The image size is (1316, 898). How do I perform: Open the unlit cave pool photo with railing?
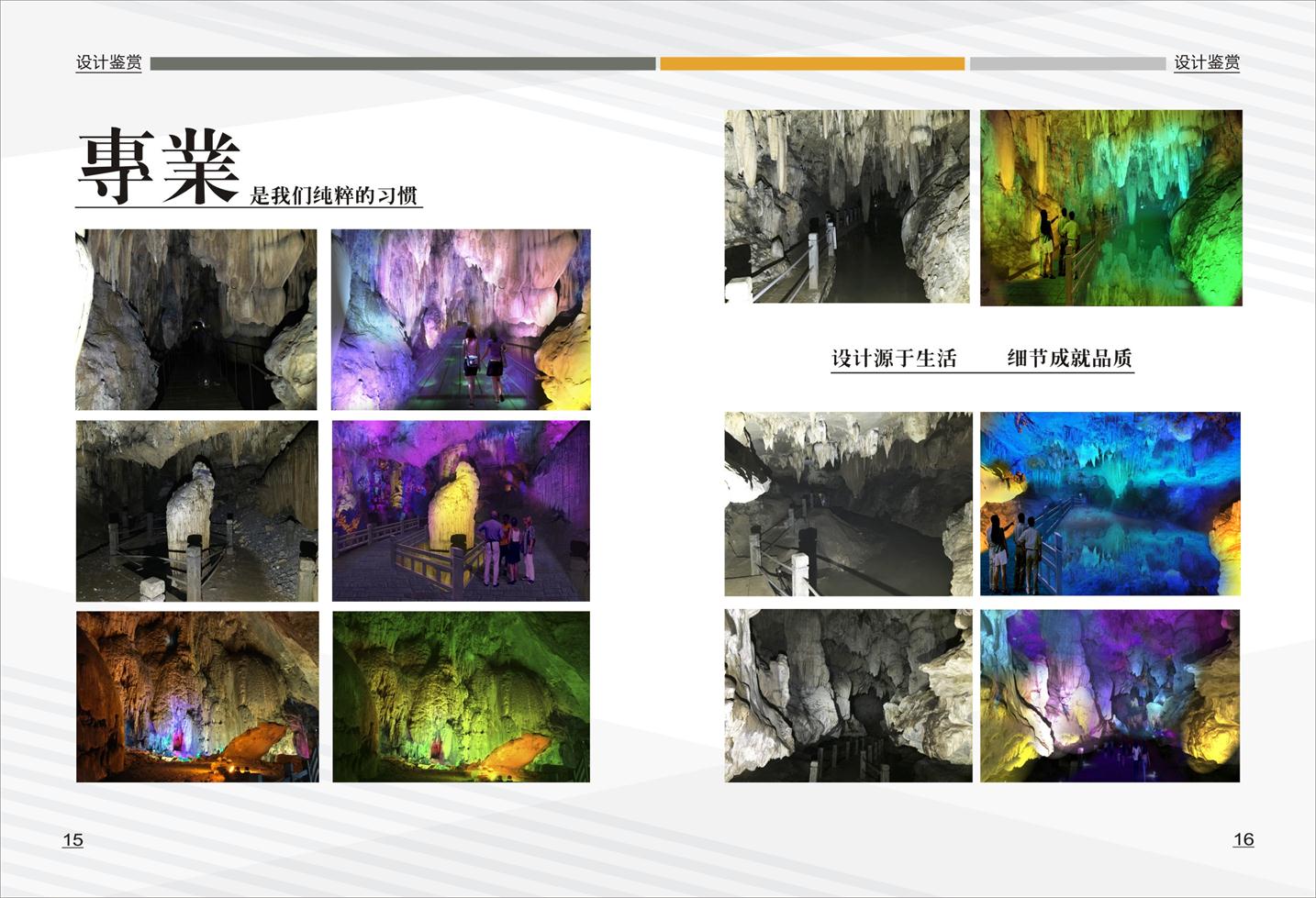(x=848, y=504)
